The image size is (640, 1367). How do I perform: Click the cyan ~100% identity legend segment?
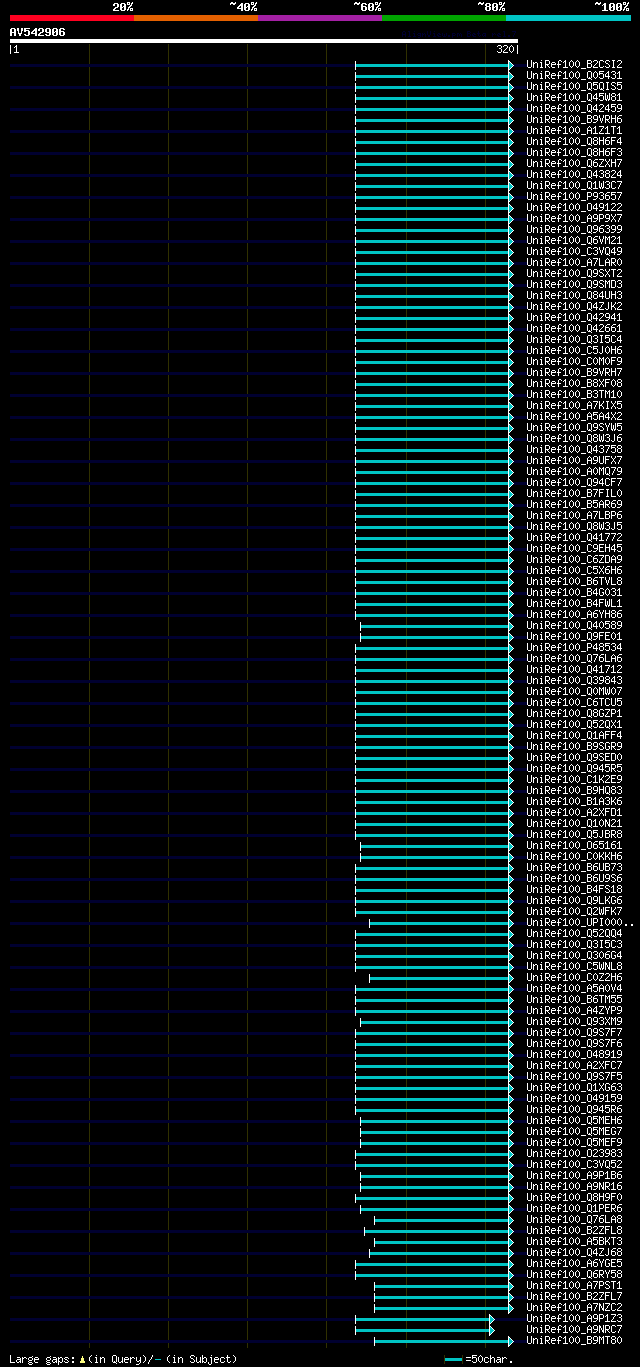(568, 17)
